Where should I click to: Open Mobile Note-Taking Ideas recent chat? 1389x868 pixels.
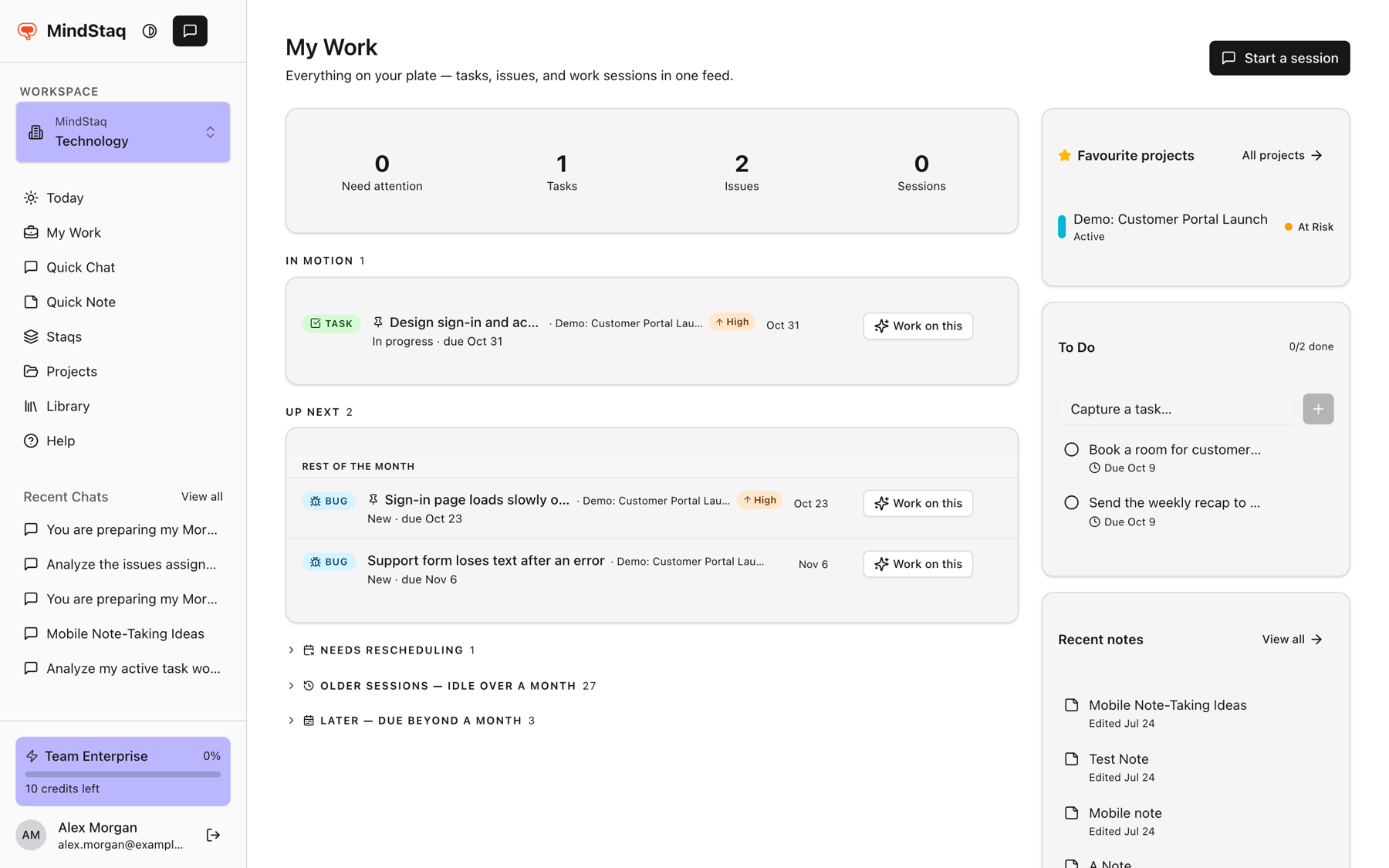(x=123, y=633)
